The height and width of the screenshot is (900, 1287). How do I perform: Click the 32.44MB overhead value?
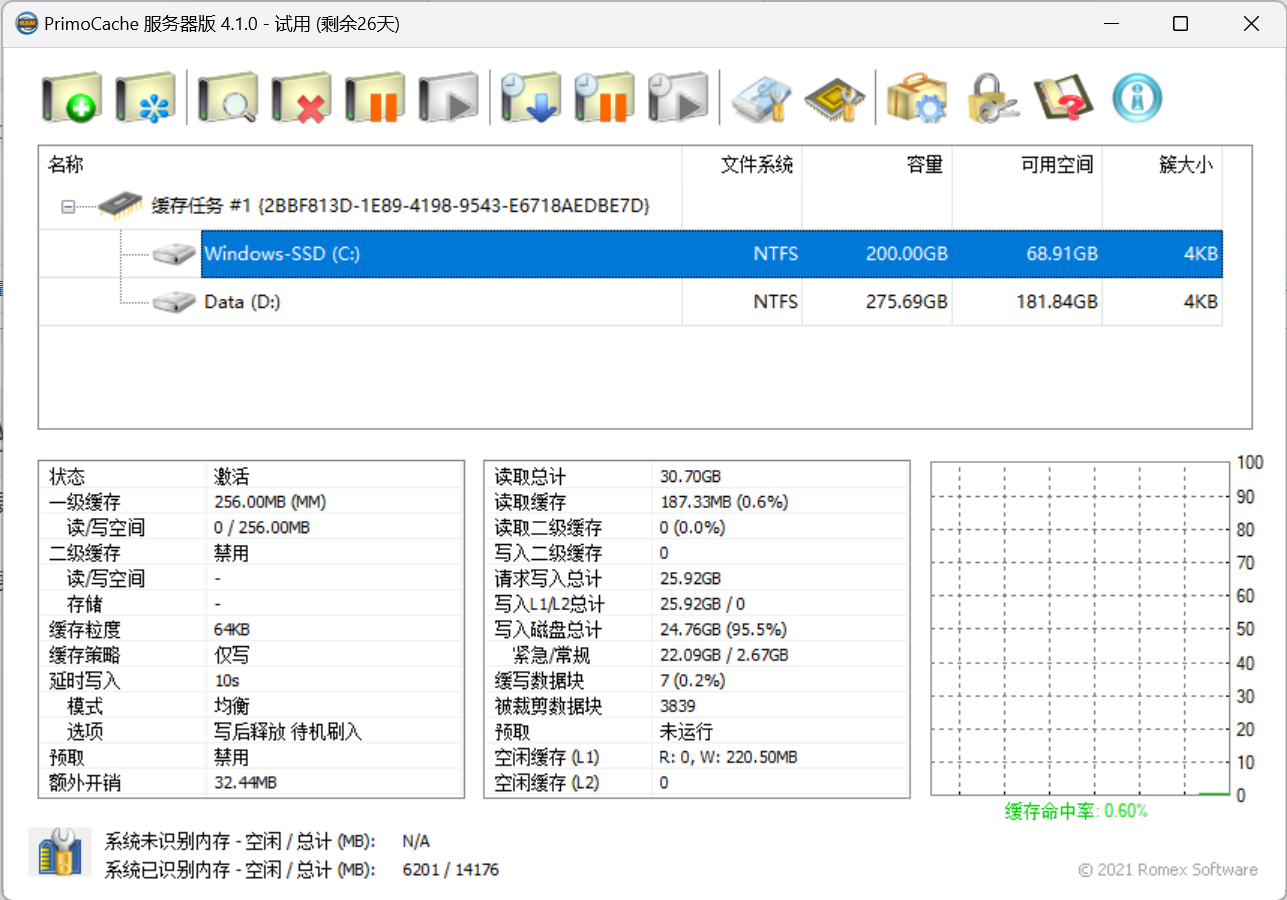coord(245,783)
